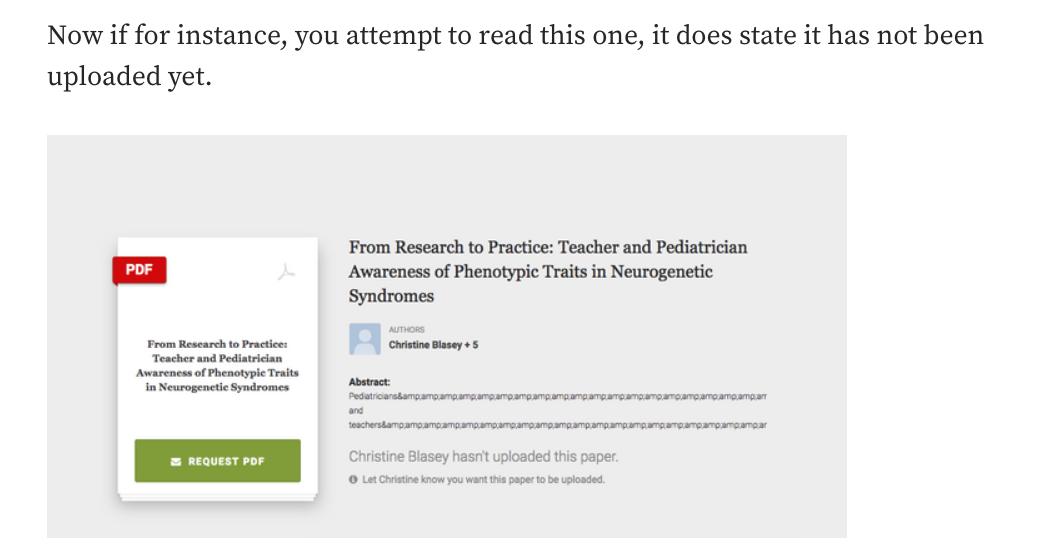Click the envelope icon on Request PDF
Viewport: 1038px width, 538px height.
(x=175, y=461)
